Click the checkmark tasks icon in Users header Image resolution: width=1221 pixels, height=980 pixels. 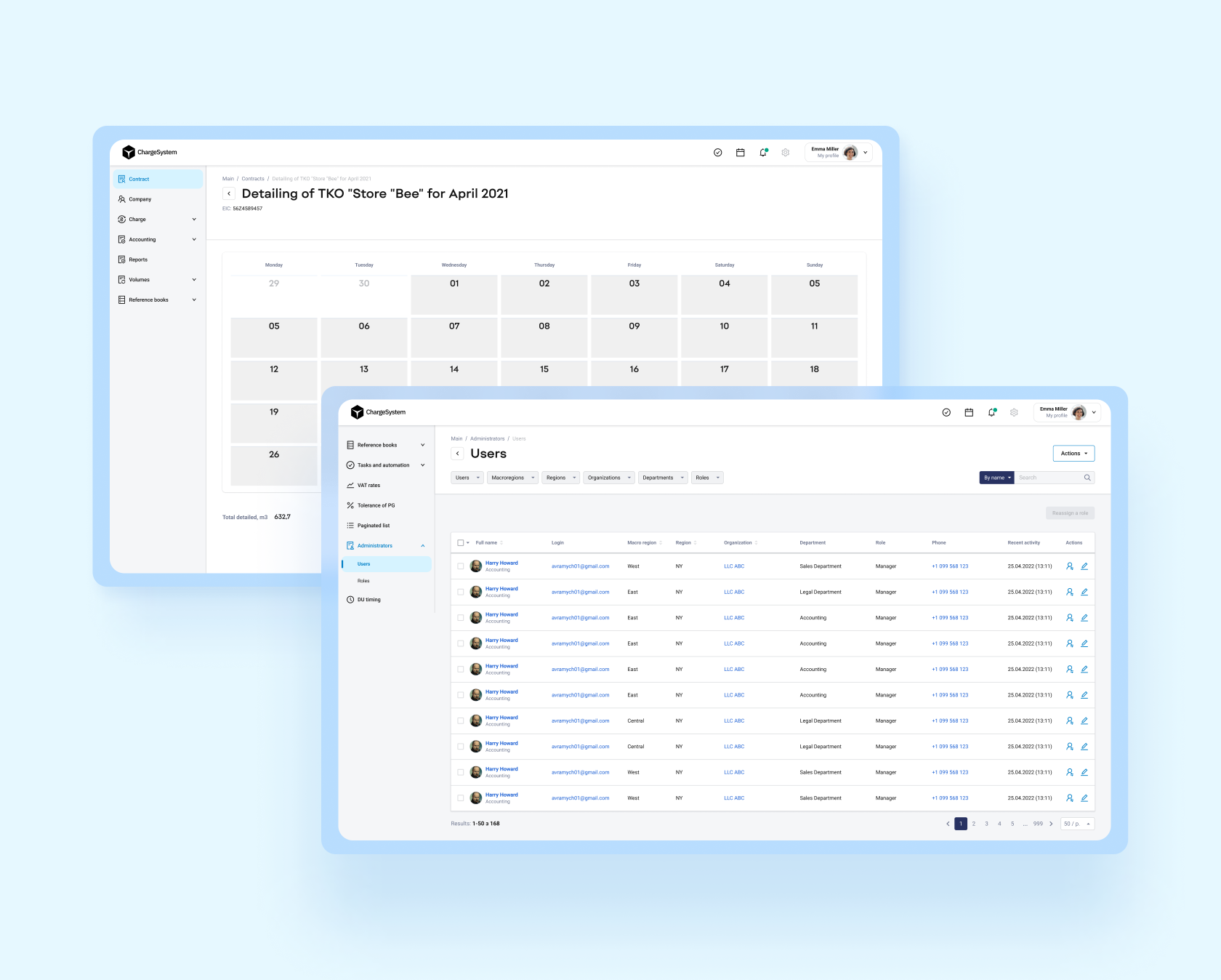point(946,412)
